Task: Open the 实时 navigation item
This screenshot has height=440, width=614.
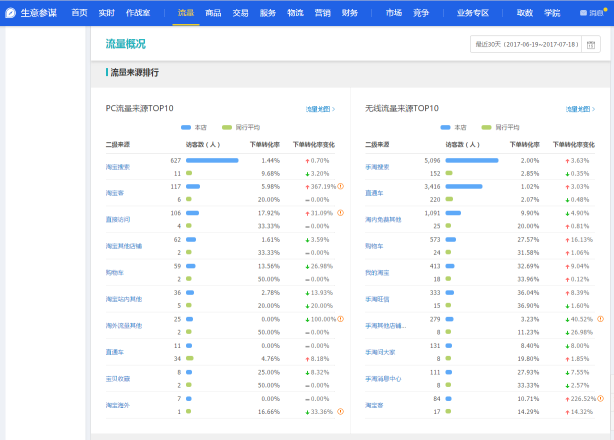Action: (107, 13)
